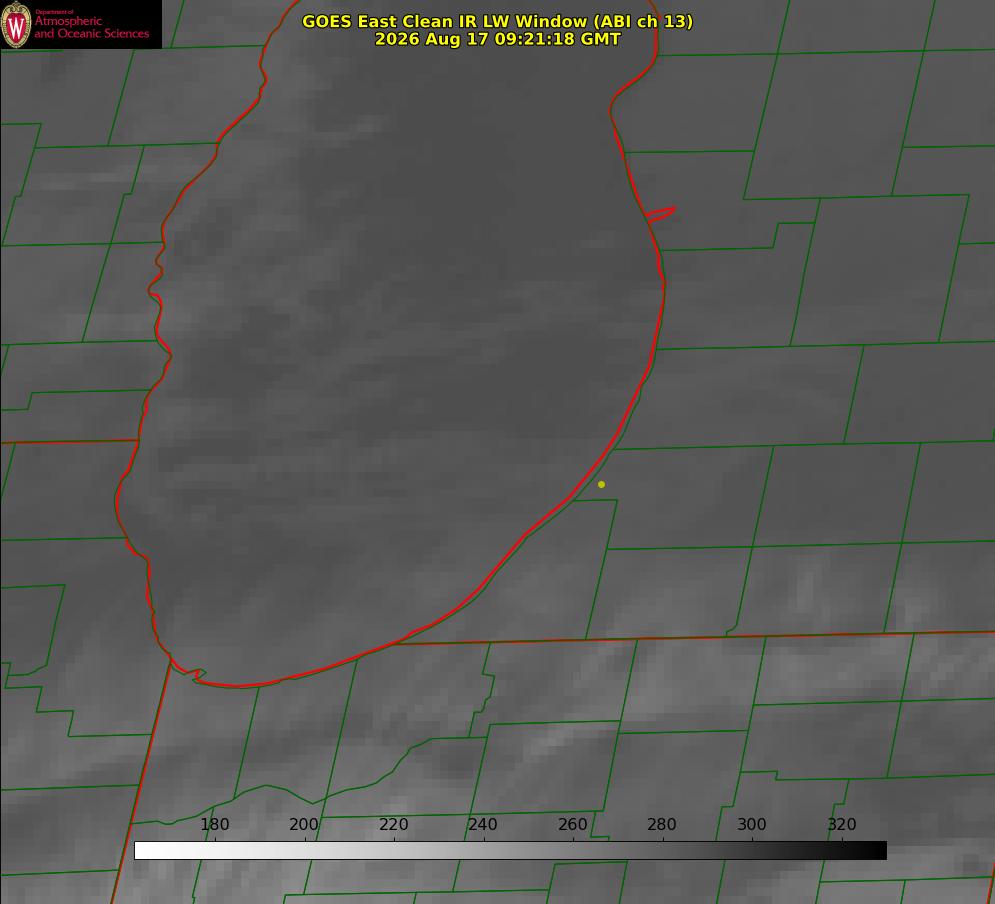Click the 2026 Aug 17 timestamp text
The image size is (995, 904).
(498, 39)
